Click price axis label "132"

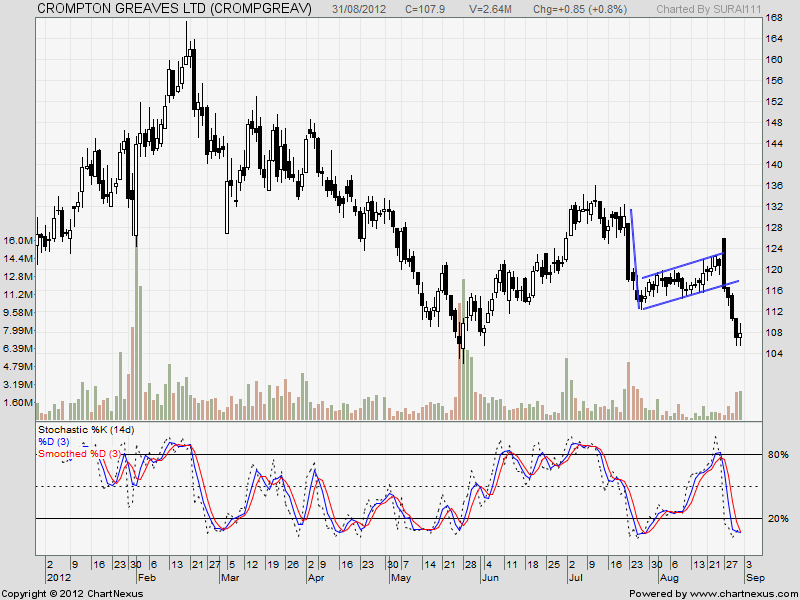pos(774,207)
